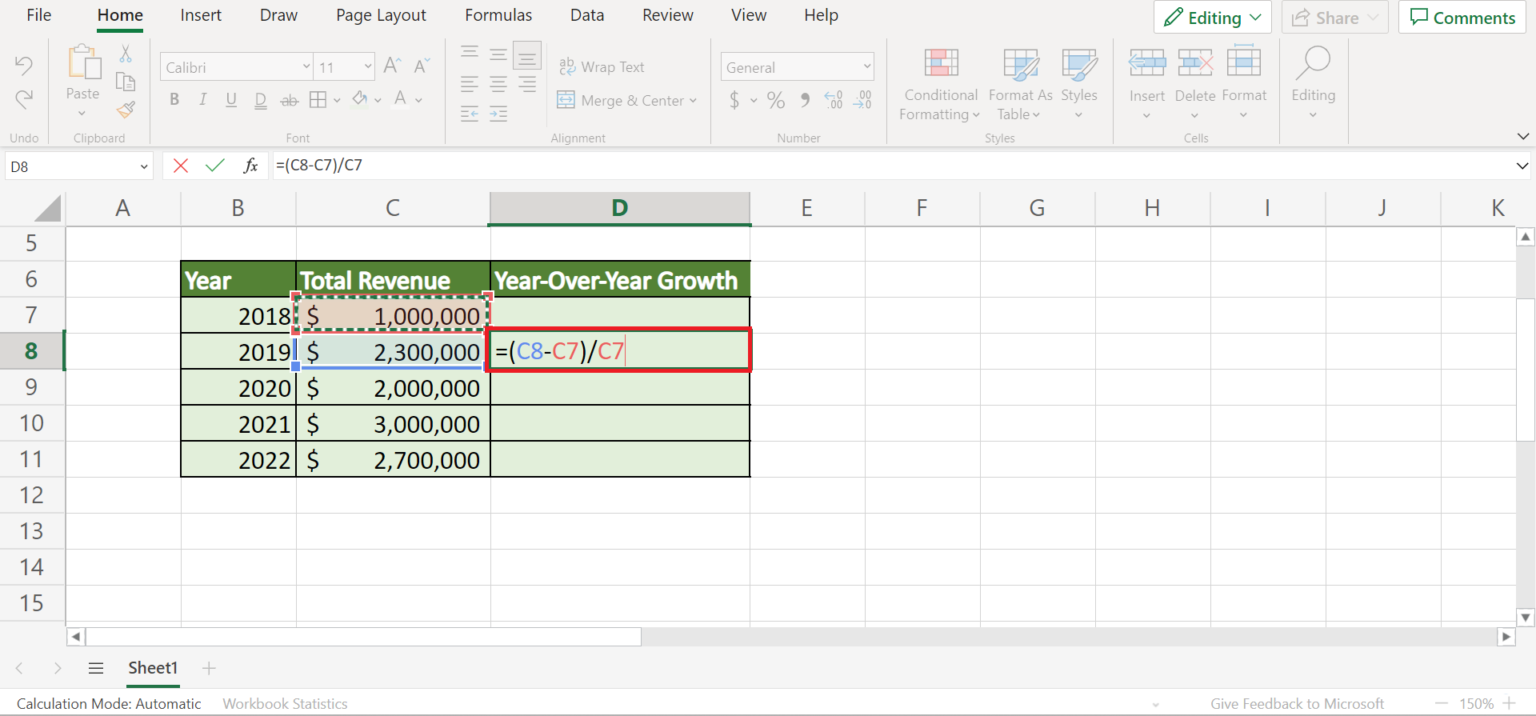Select the Format Painter icon
1536x716 pixels.
[126, 111]
